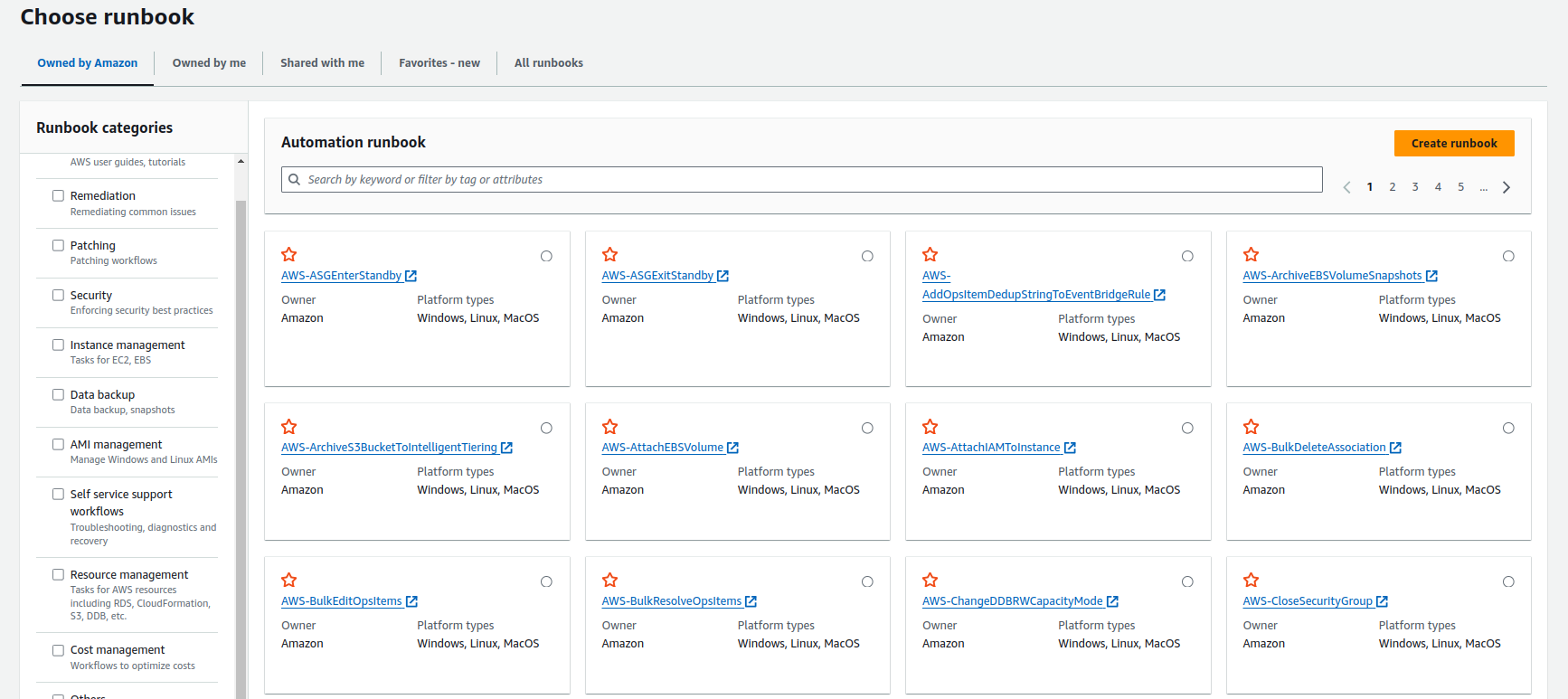Star the AWS-BulkDeleteAssociation runbook
This screenshot has height=699, width=1568.
tap(1252, 427)
